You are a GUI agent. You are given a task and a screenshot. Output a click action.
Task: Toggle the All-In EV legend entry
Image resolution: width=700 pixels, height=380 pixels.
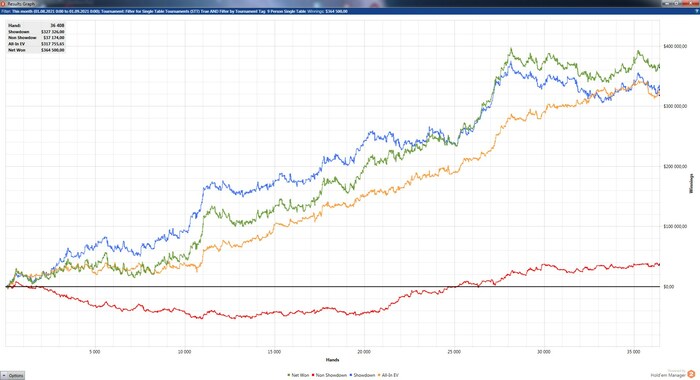pos(388,375)
